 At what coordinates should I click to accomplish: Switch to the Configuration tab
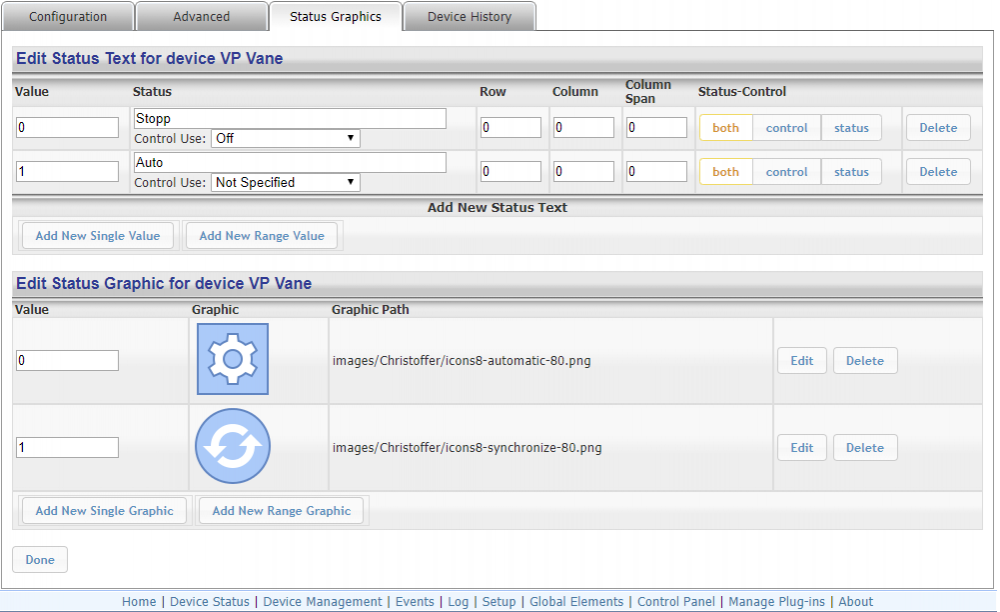click(x=68, y=17)
